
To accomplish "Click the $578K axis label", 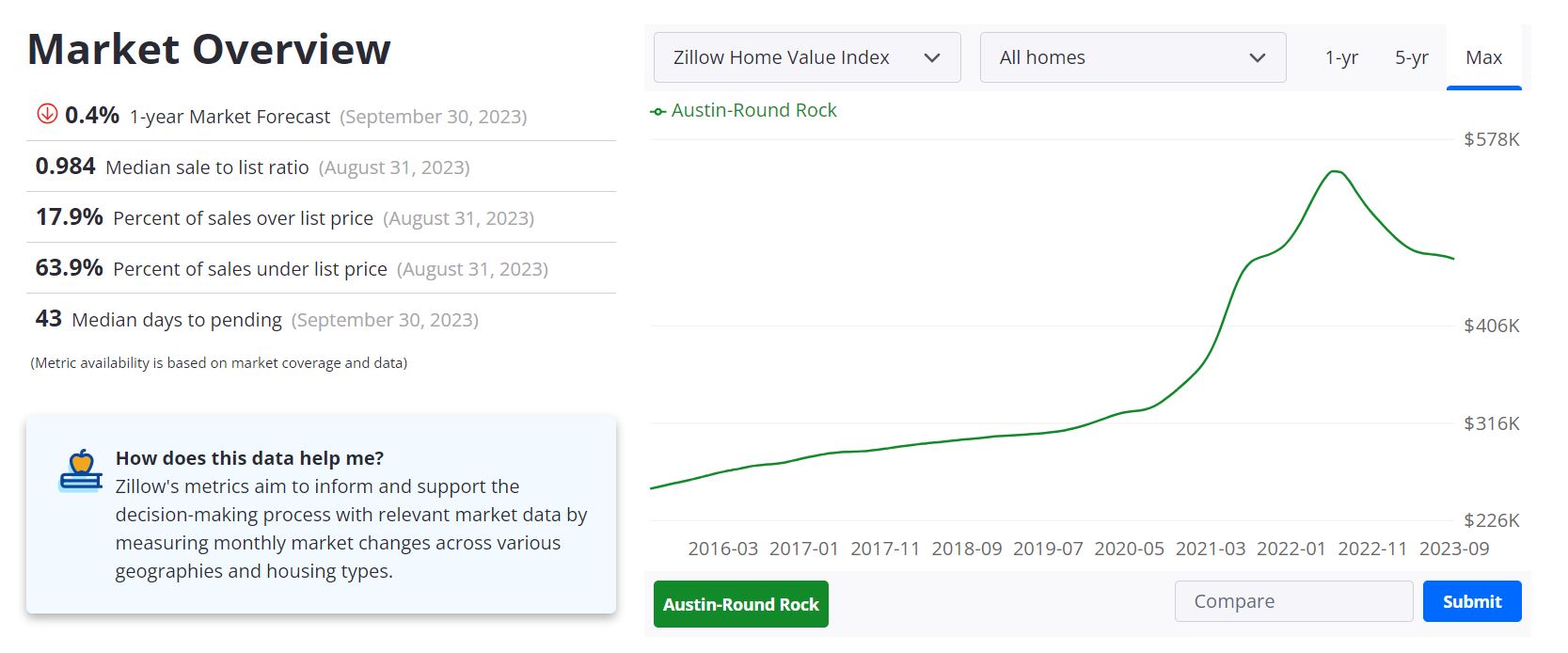I will pyautogui.click(x=1492, y=140).
